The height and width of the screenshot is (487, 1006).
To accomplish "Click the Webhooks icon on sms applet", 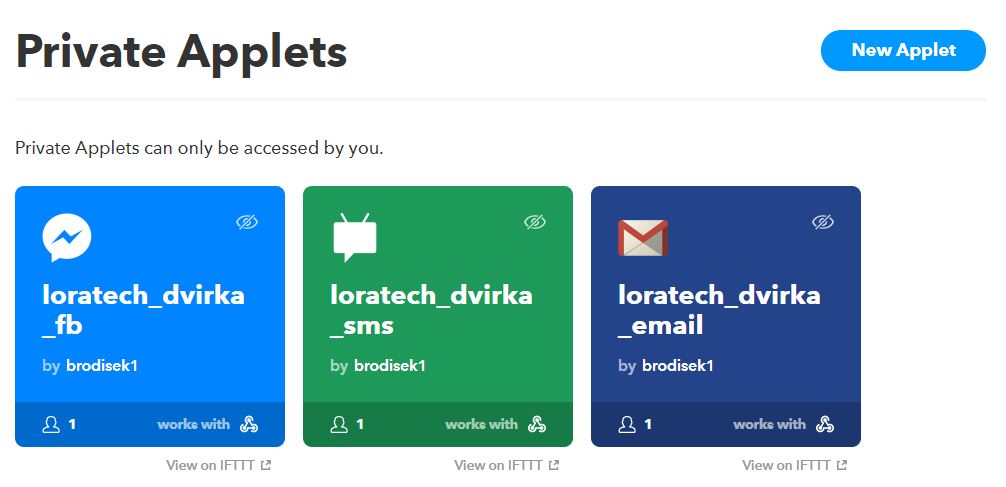I will tap(537, 424).
